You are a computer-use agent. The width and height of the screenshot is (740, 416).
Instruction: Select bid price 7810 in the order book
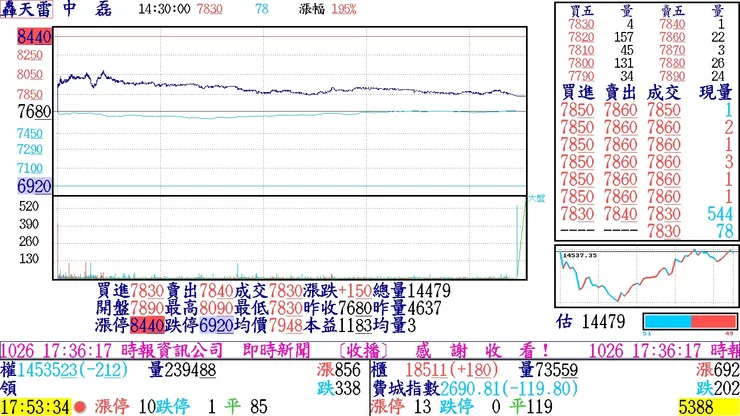[x=581, y=50]
